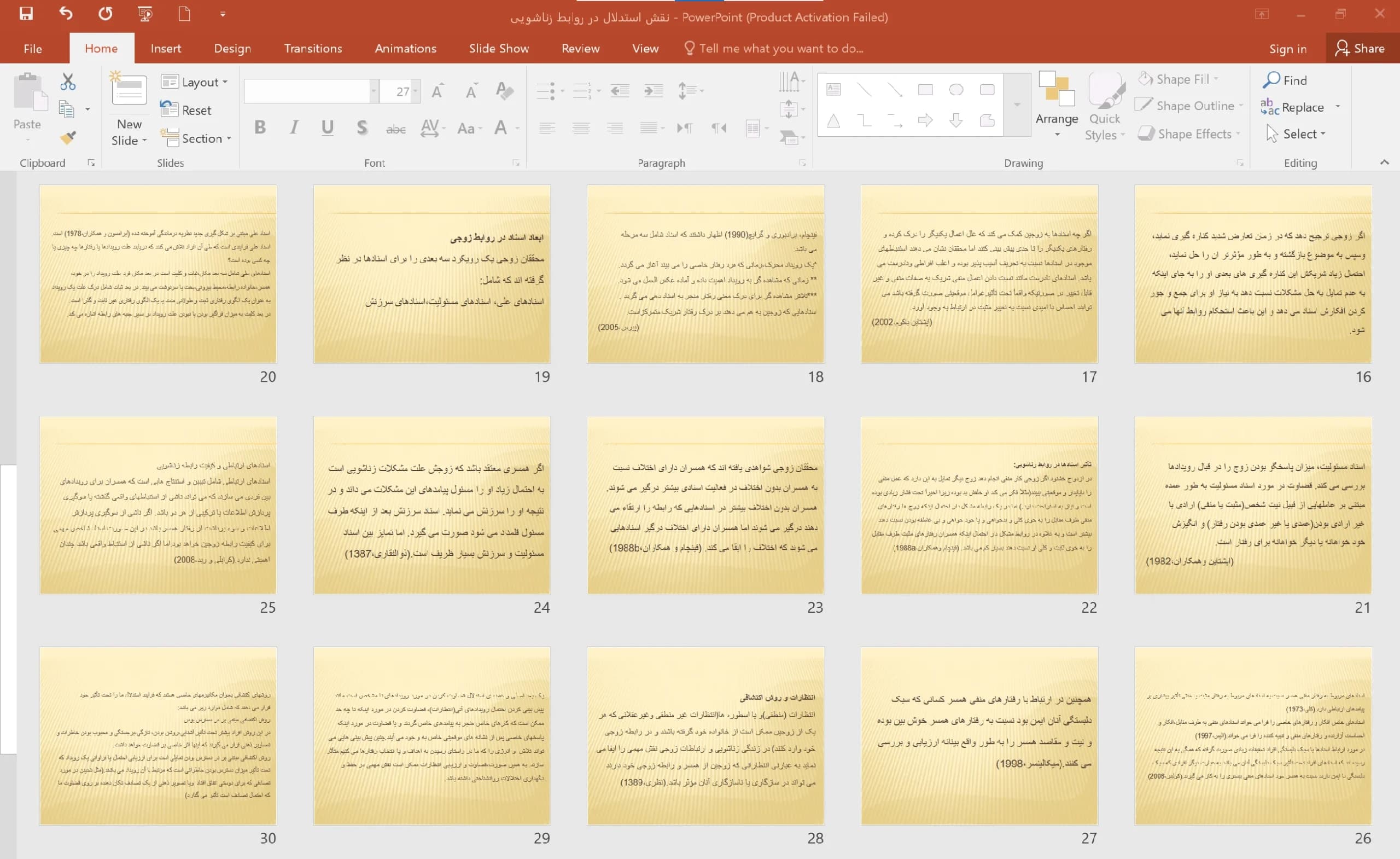This screenshot has width=1400, height=859.
Task: Open the Design ribbon tab
Action: click(x=232, y=48)
